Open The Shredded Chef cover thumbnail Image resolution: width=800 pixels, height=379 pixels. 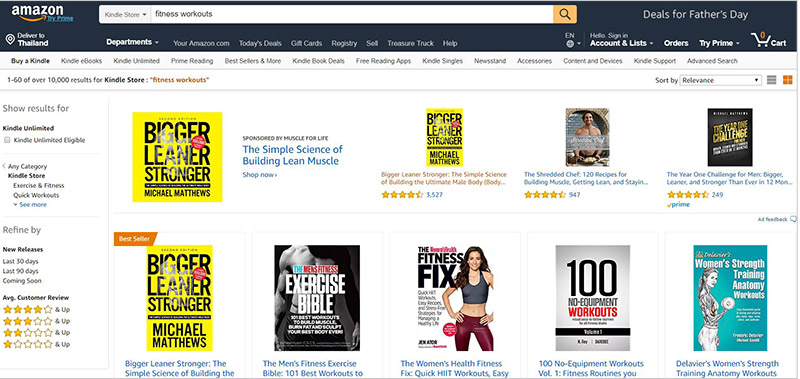(x=587, y=137)
